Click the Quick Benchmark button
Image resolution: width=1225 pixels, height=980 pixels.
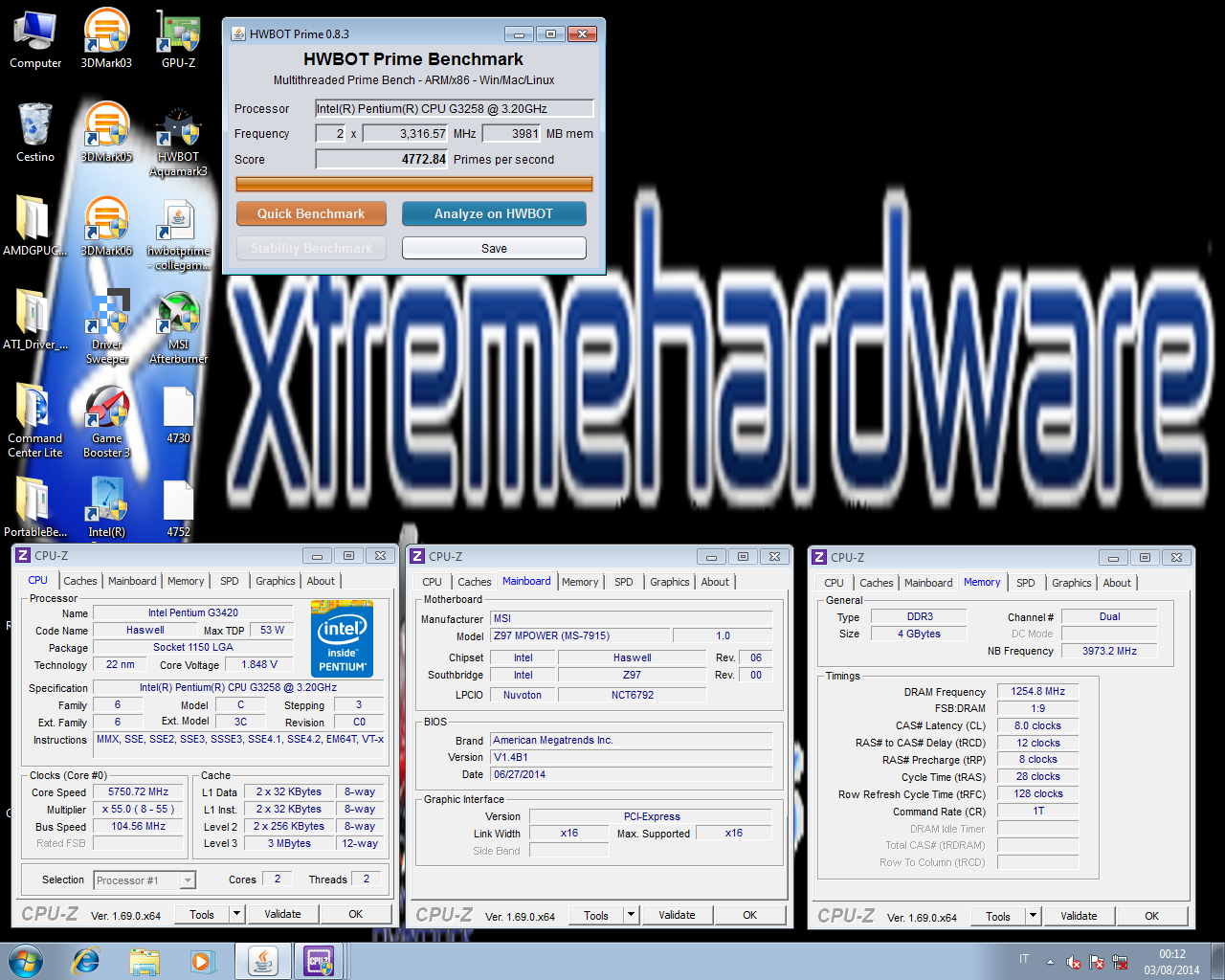pyautogui.click(x=311, y=213)
